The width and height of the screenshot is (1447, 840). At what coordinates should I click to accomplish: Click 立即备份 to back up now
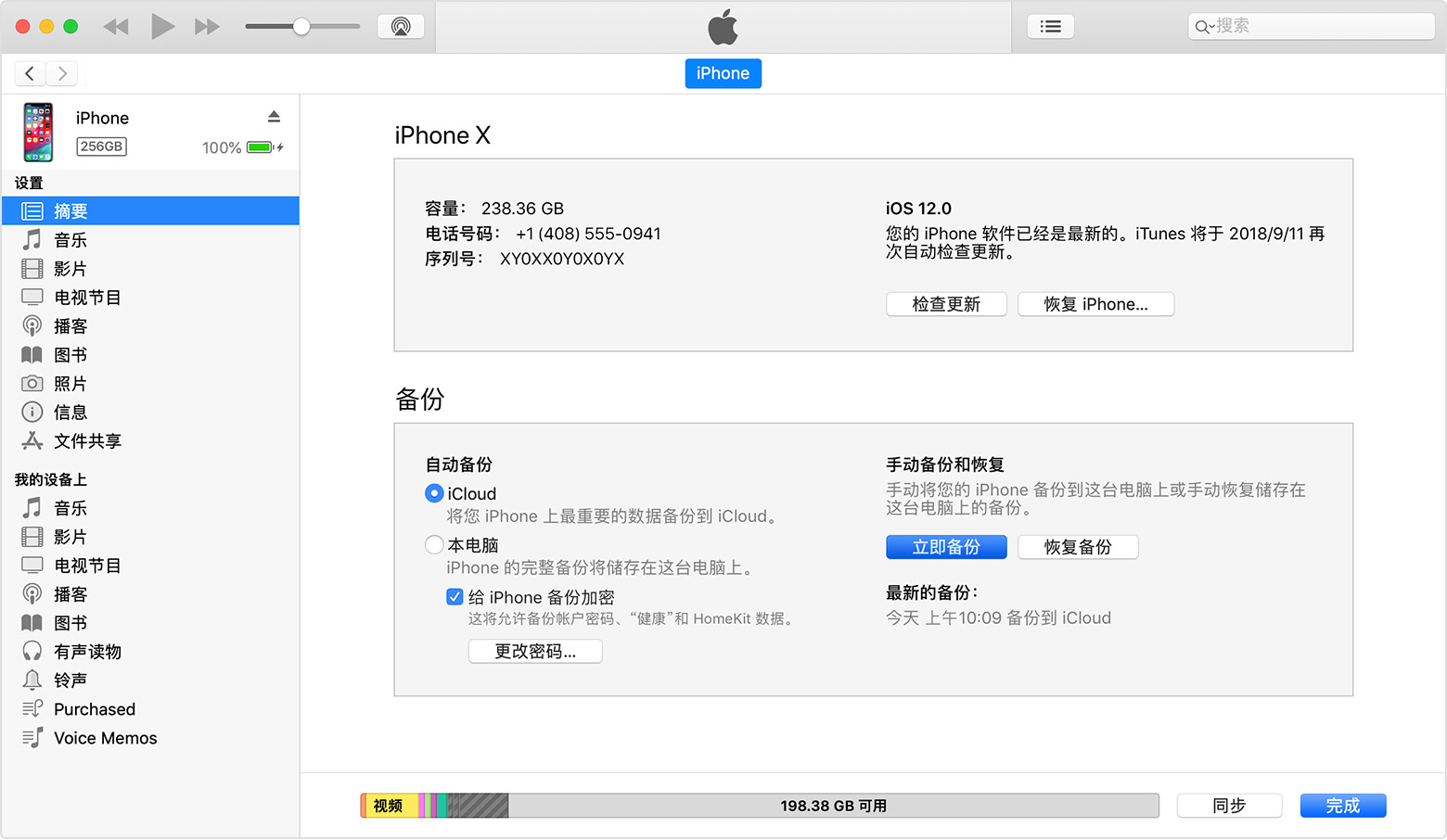click(x=946, y=547)
